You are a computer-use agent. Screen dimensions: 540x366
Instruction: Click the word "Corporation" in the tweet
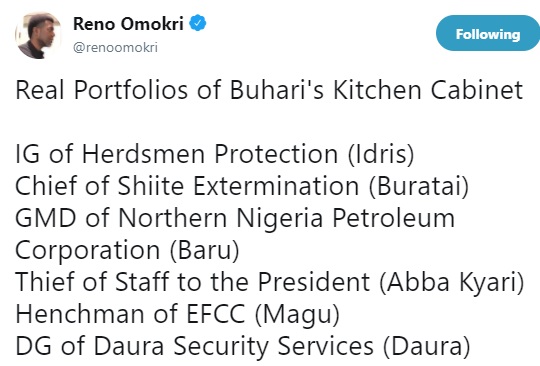pyautogui.click(x=88, y=250)
